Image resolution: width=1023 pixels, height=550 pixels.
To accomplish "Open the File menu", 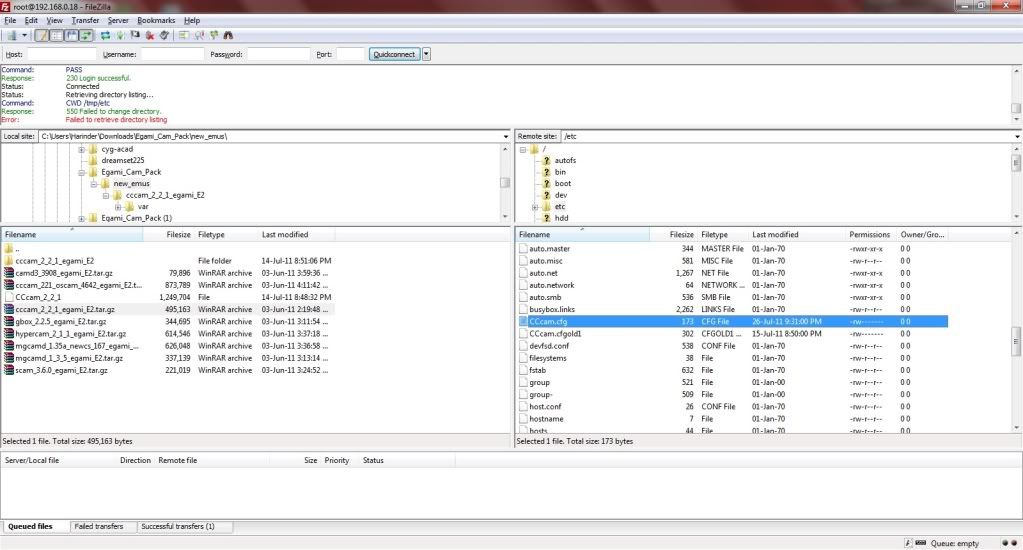I will point(10,20).
